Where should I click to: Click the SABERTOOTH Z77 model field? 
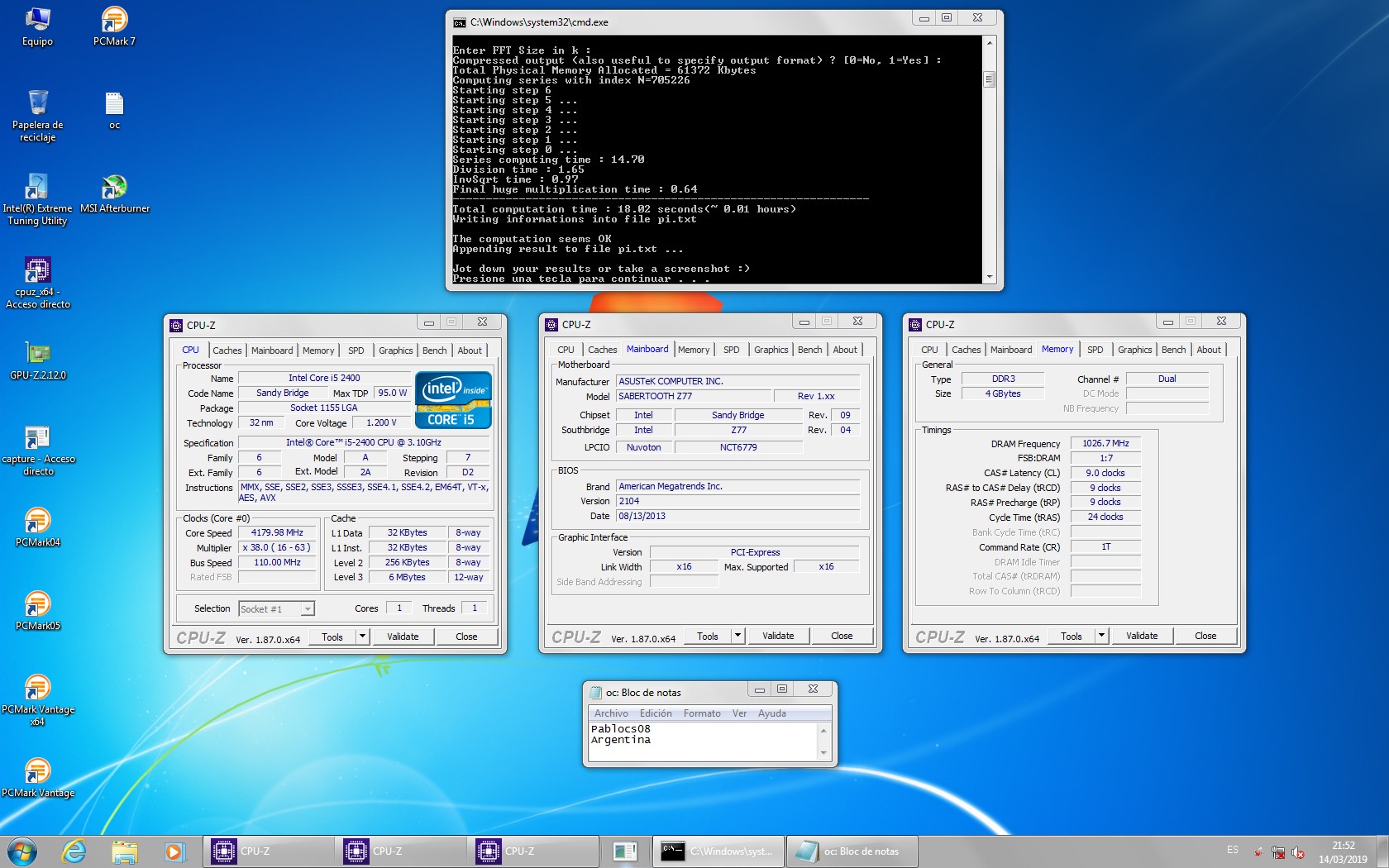[694, 396]
